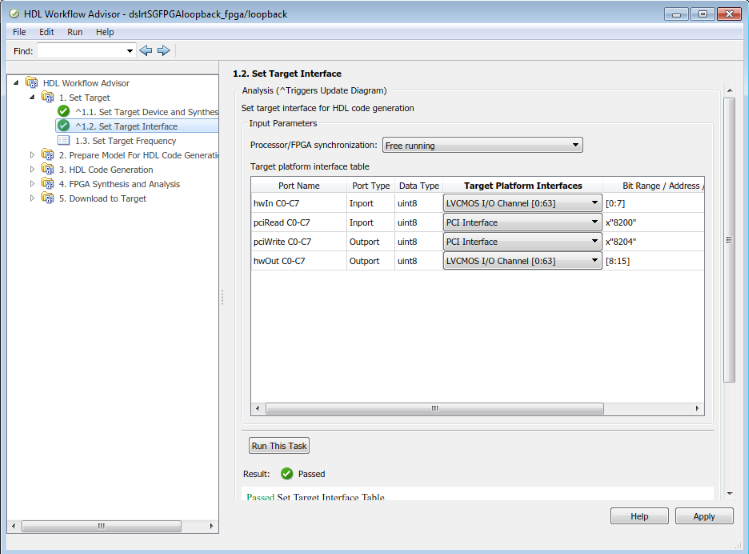The width and height of the screenshot is (749, 554).
Task: Click inside the Find text field
Action: (x=81, y=51)
